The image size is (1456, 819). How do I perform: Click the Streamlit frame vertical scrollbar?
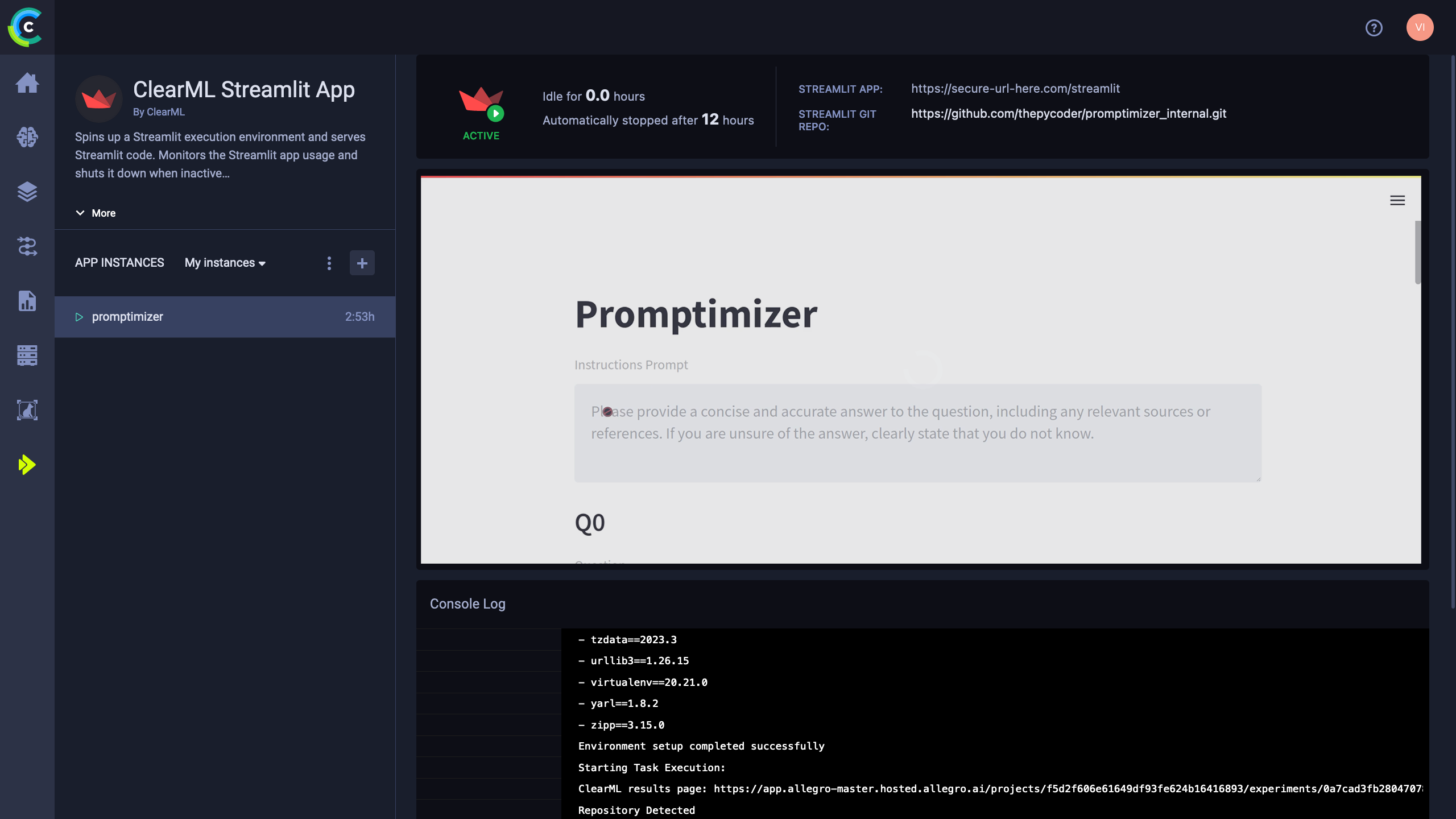[1418, 252]
